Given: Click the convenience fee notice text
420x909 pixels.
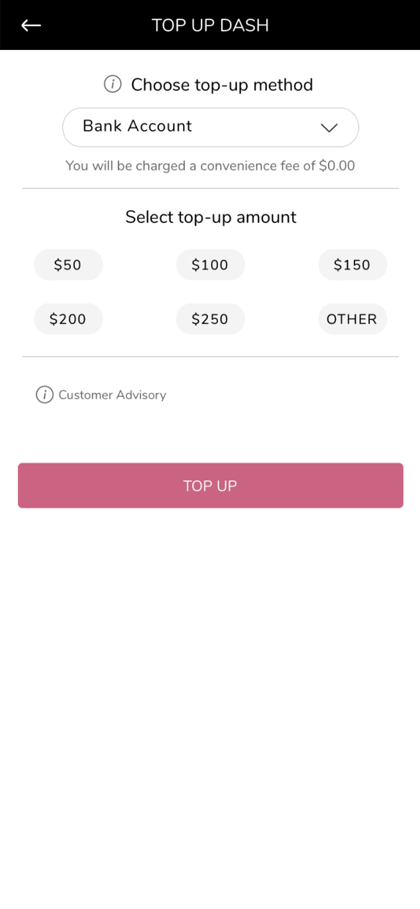Looking at the screenshot, I should coord(210,166).
